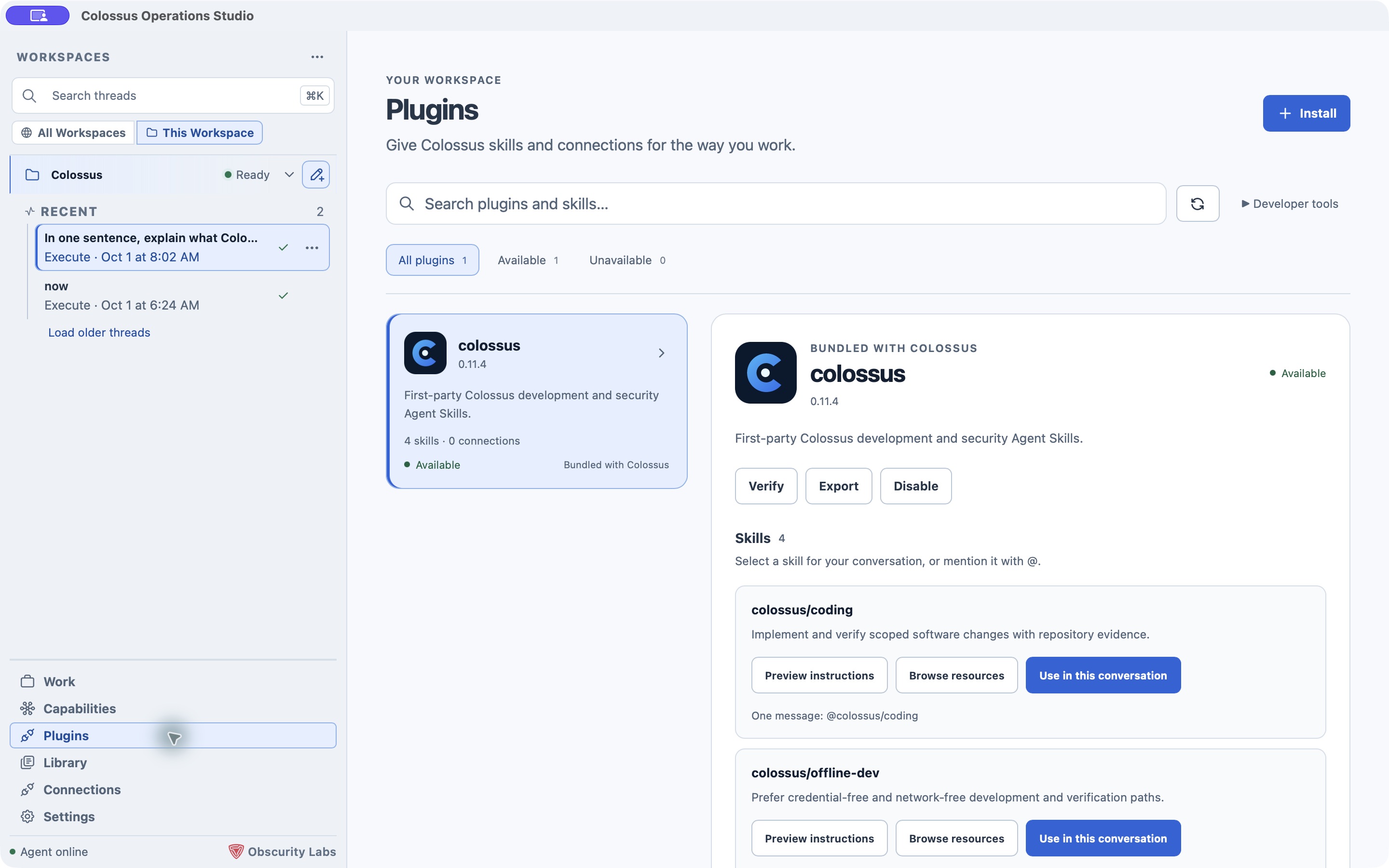Open the 'now' thread
Viewport: 1389px width, 868px height.
pyautogui.click(x=181, y=296)
